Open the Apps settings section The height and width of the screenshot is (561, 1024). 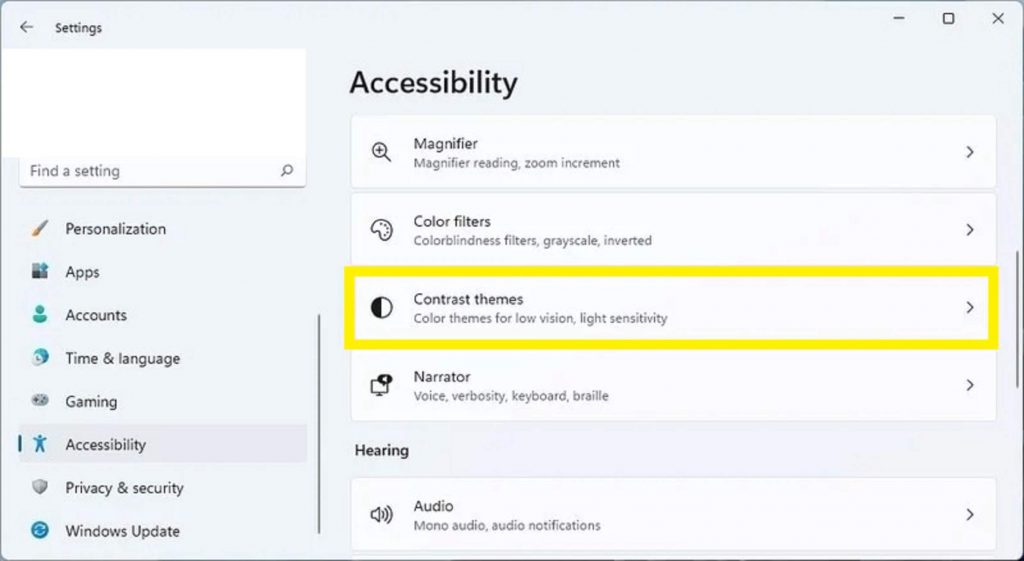[x=82, y=272]
